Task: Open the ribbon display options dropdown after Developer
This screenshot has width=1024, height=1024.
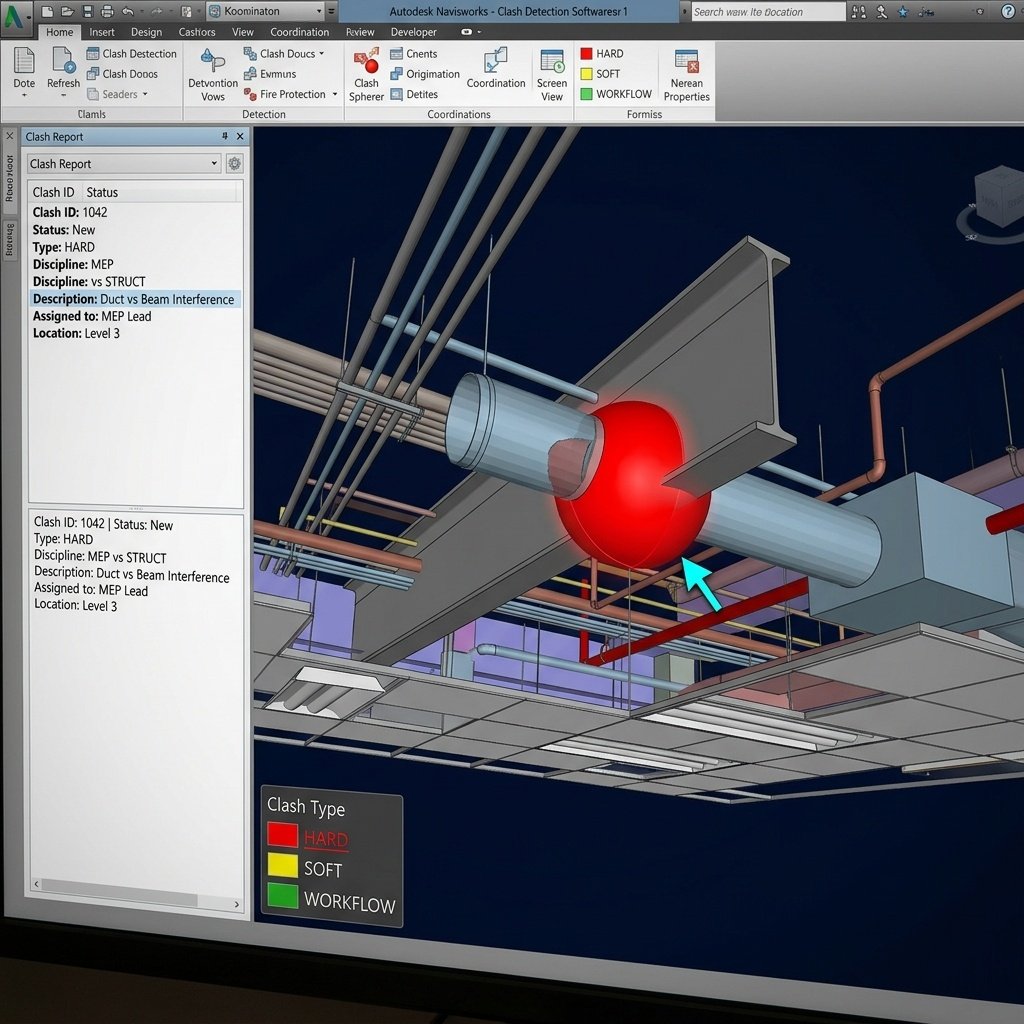Action: click(x=479, y=32)
